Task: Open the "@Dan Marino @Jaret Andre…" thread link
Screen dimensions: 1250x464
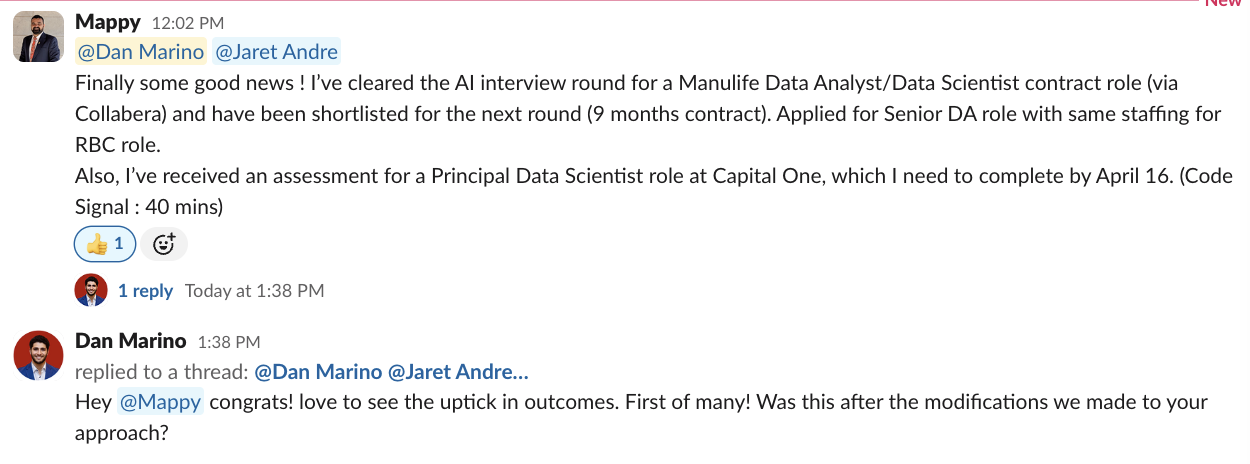Action: (x=391, y=372)
